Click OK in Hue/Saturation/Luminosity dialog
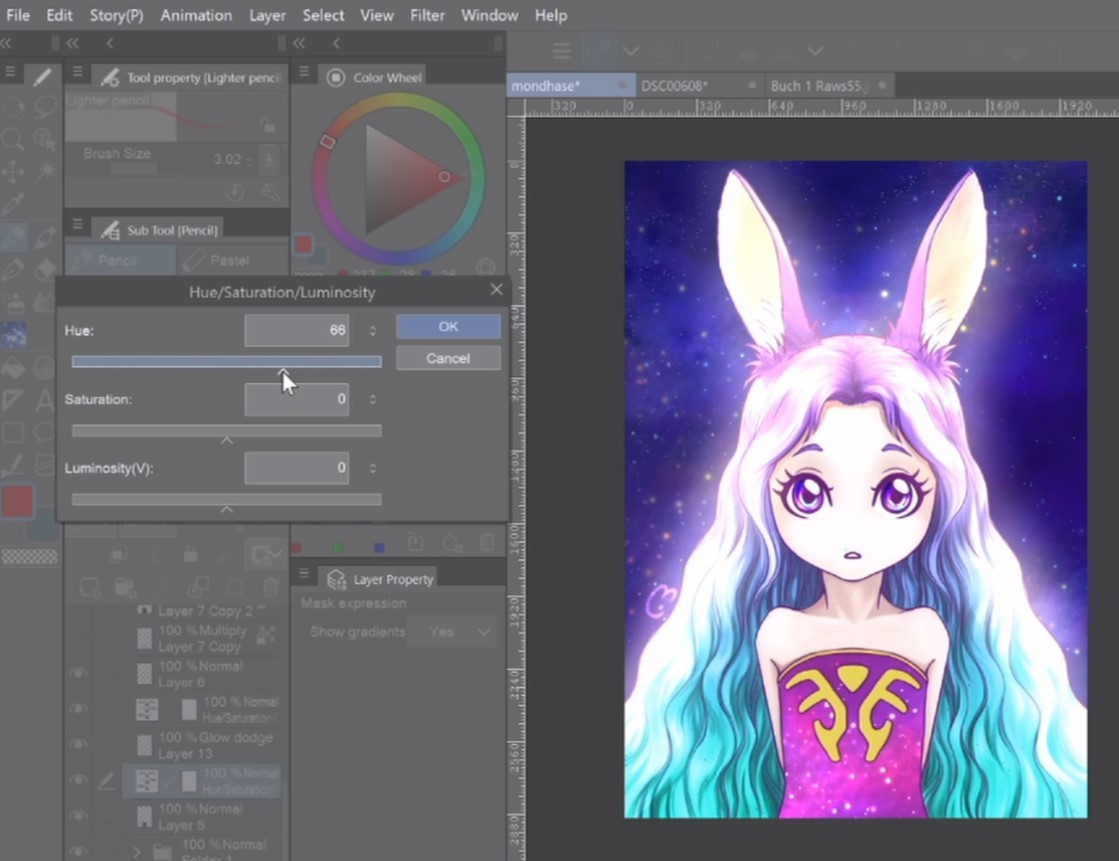The width and height of the screenshot is (1119, 861). 448,327
